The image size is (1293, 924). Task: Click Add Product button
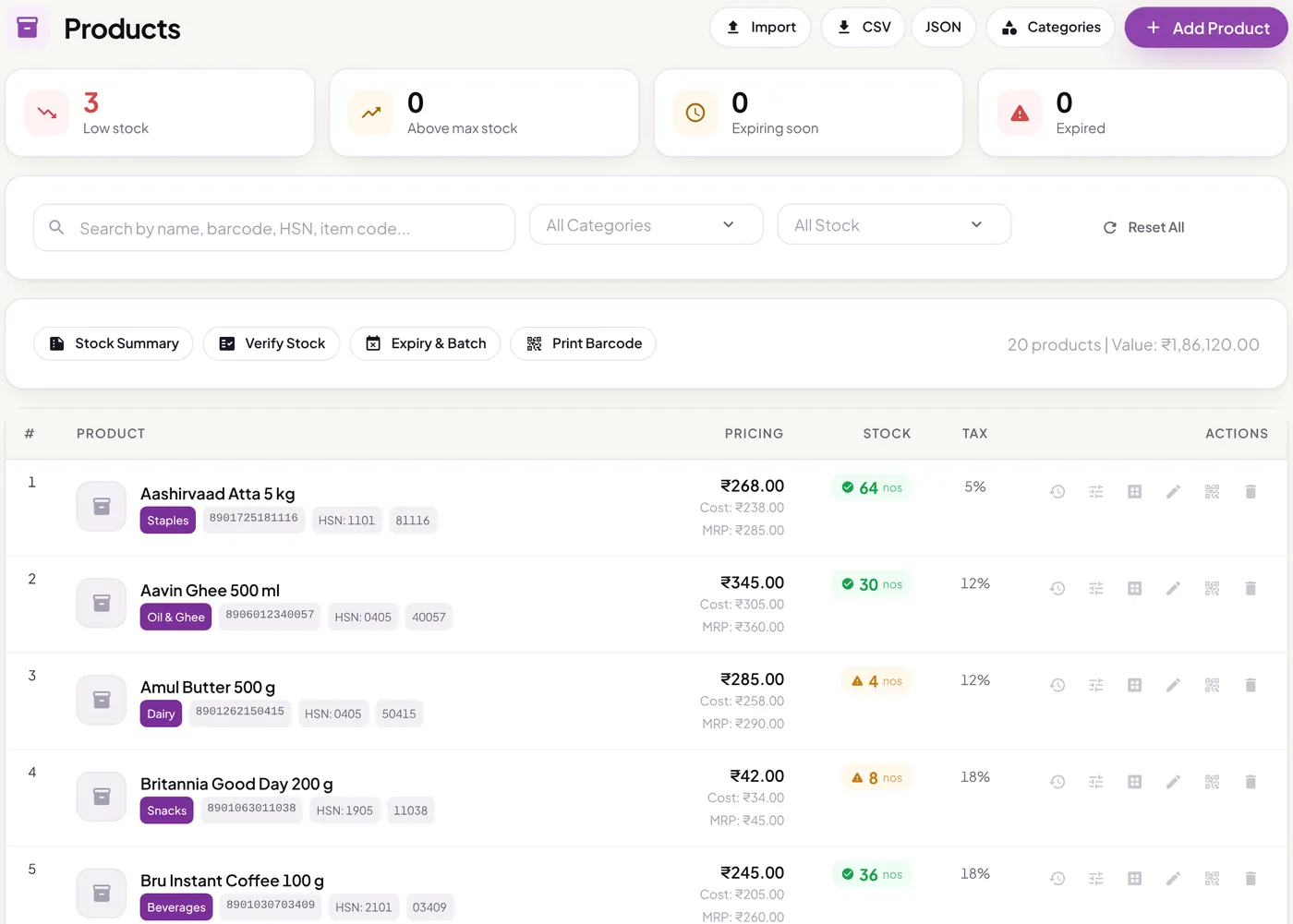coord(1206,28)
